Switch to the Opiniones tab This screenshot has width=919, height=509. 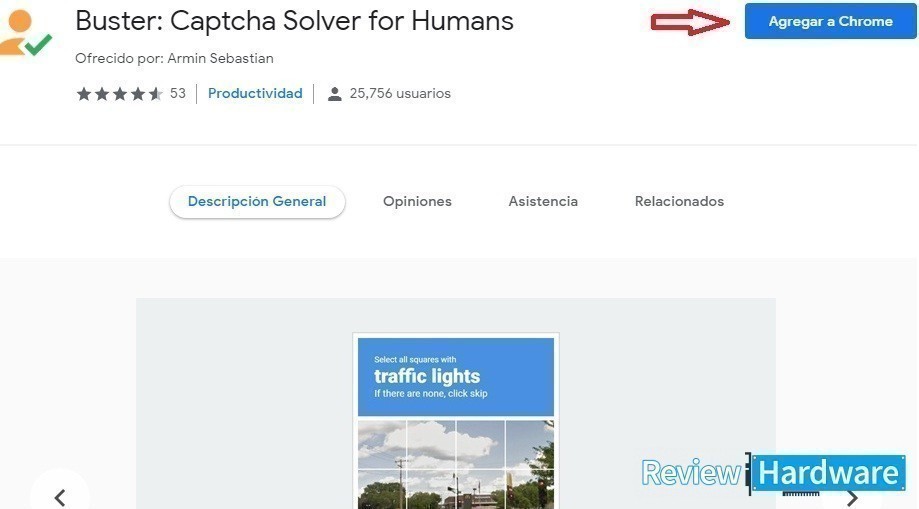pos(417,202)
